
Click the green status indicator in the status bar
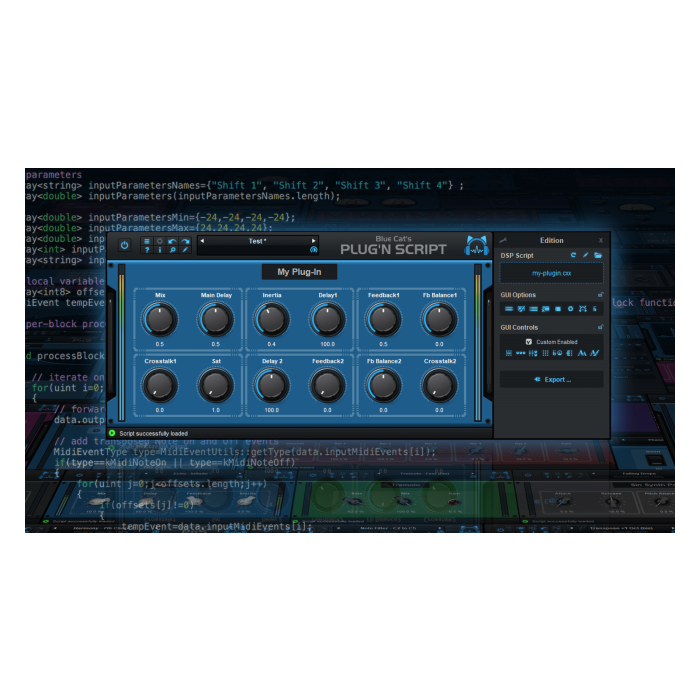112,433
